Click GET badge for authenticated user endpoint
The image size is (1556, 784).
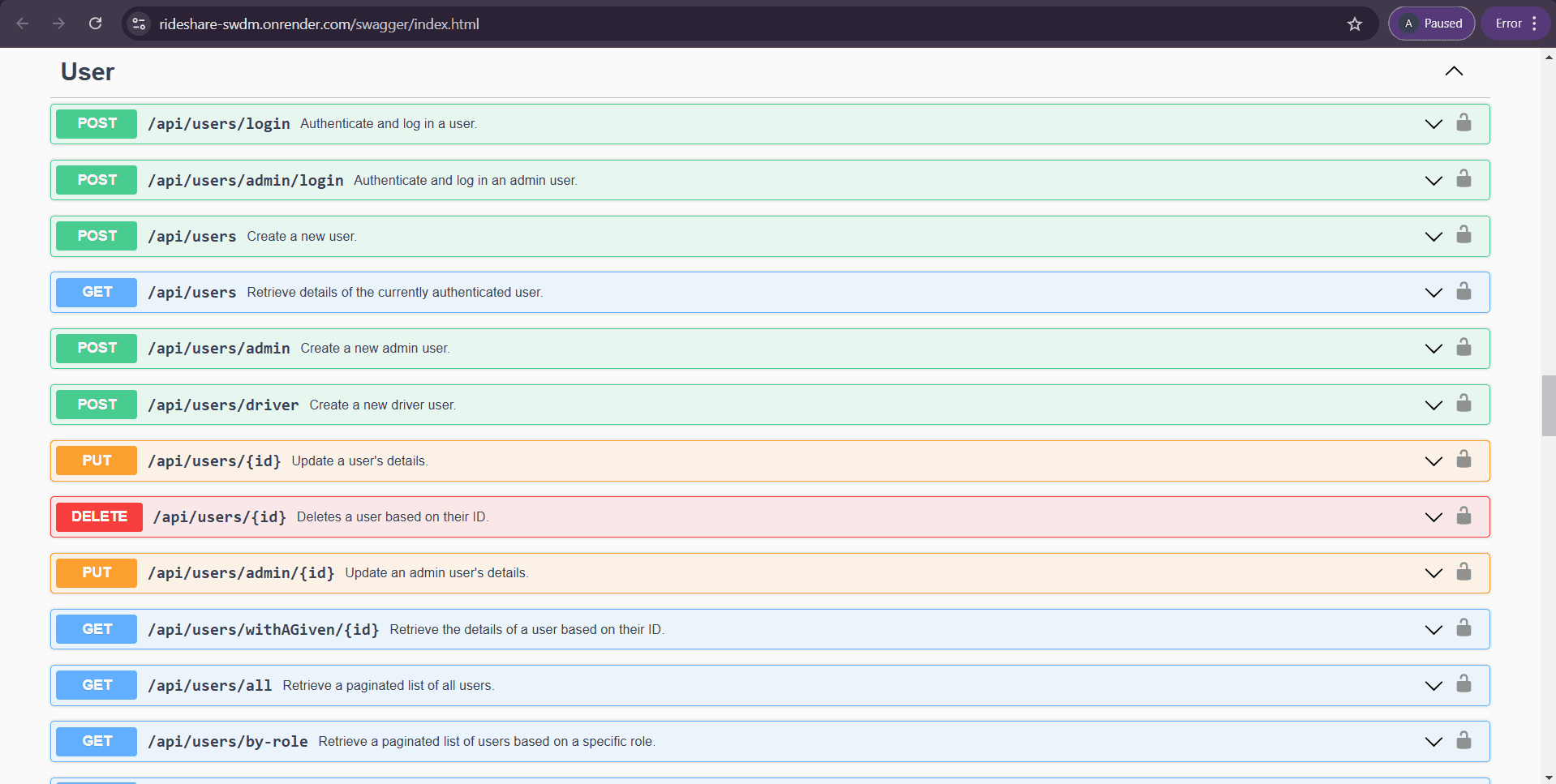pos(97,292)
